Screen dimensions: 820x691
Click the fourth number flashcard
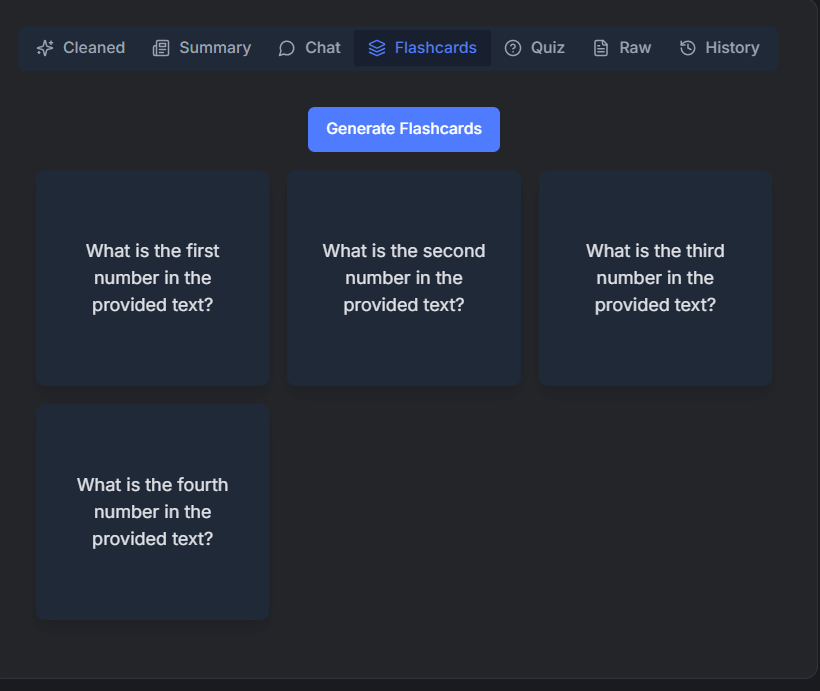pyautogui.click(x=152, y=511)
